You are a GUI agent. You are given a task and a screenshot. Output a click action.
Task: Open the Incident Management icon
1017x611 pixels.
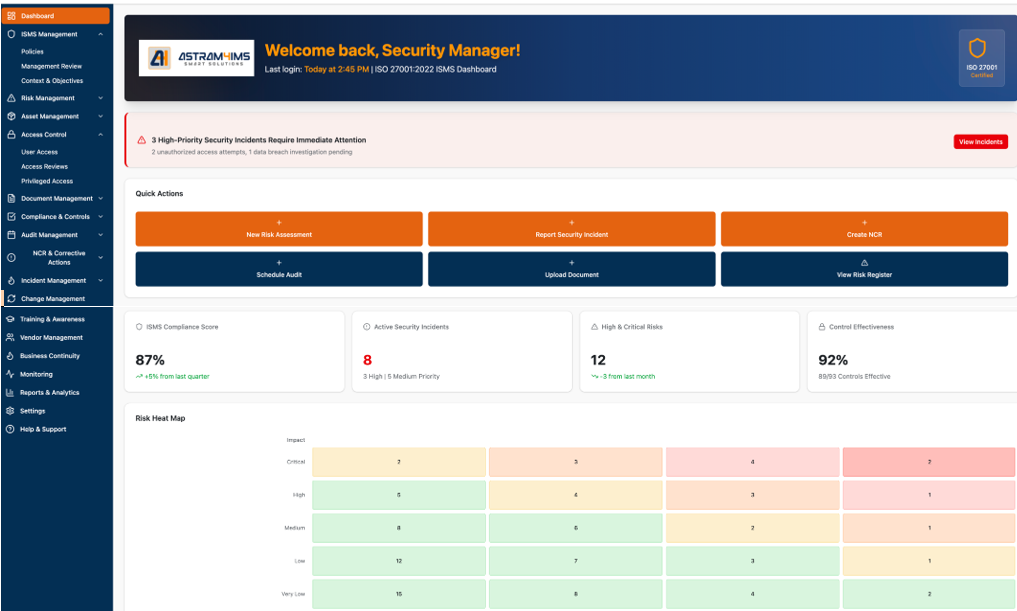point(10,280)
